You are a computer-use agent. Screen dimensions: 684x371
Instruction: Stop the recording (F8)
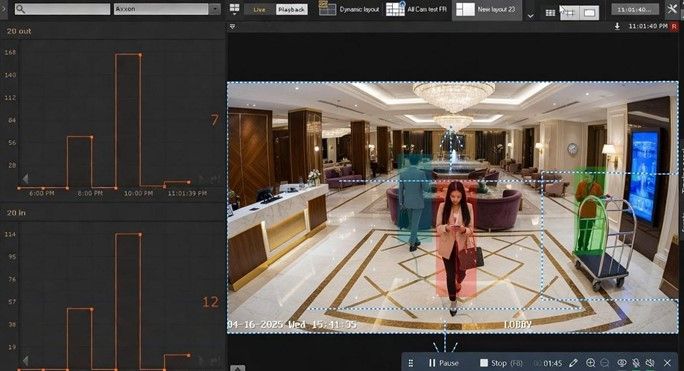pos(502,363)
